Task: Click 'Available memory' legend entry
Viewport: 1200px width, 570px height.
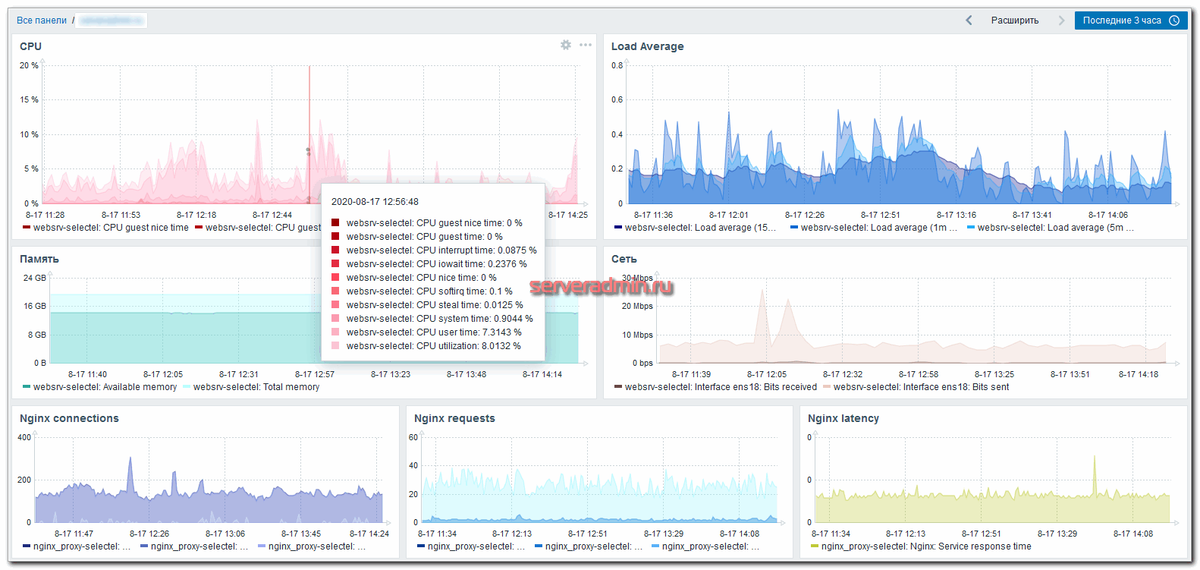Action: click(99, 387)
